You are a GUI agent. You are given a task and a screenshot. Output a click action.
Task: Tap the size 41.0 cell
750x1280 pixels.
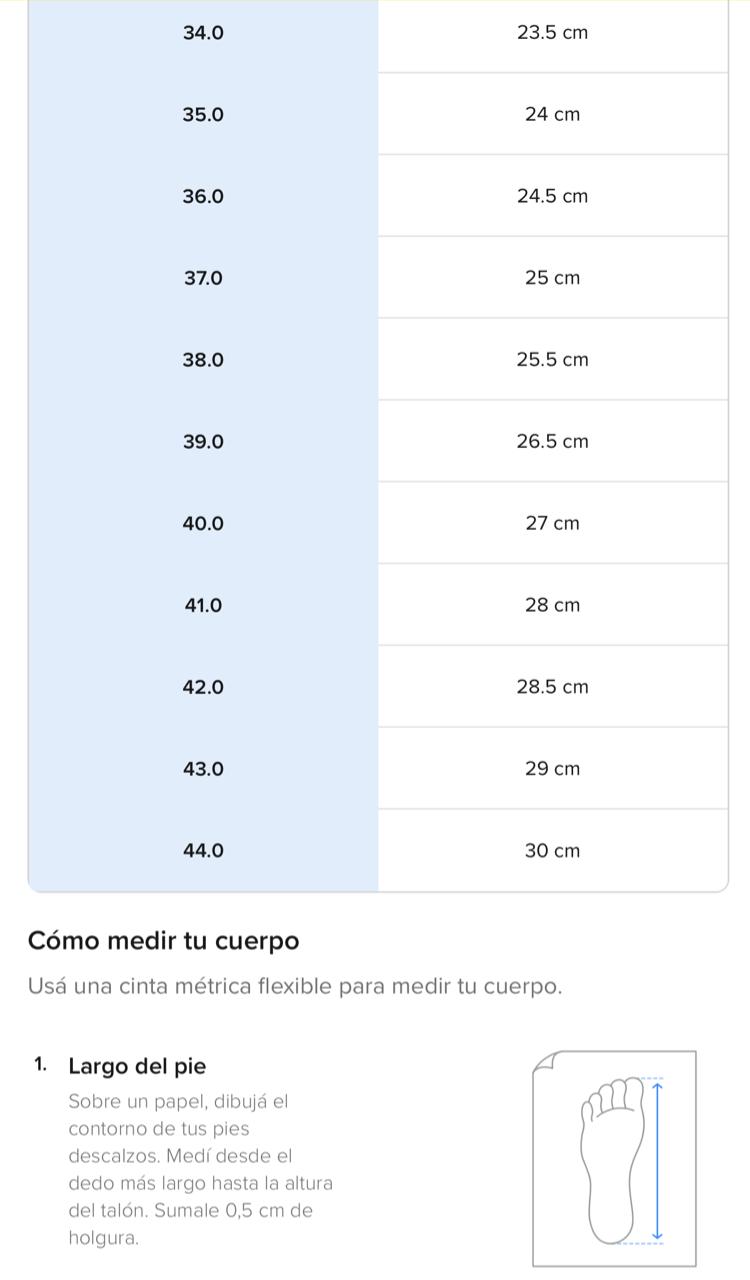pyautogui.click(x=203, y=606)
